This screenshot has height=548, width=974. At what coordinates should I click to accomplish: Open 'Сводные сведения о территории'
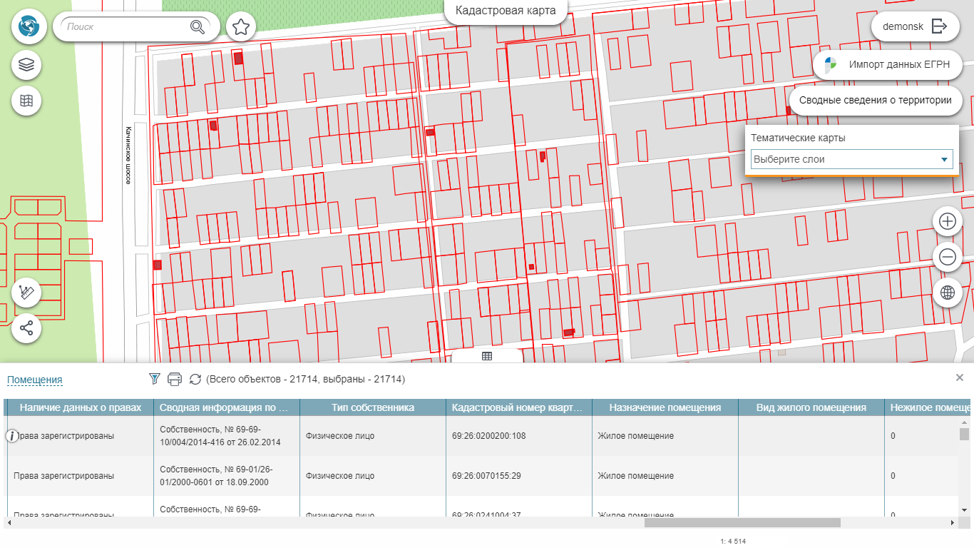click(x=875, y=100)
